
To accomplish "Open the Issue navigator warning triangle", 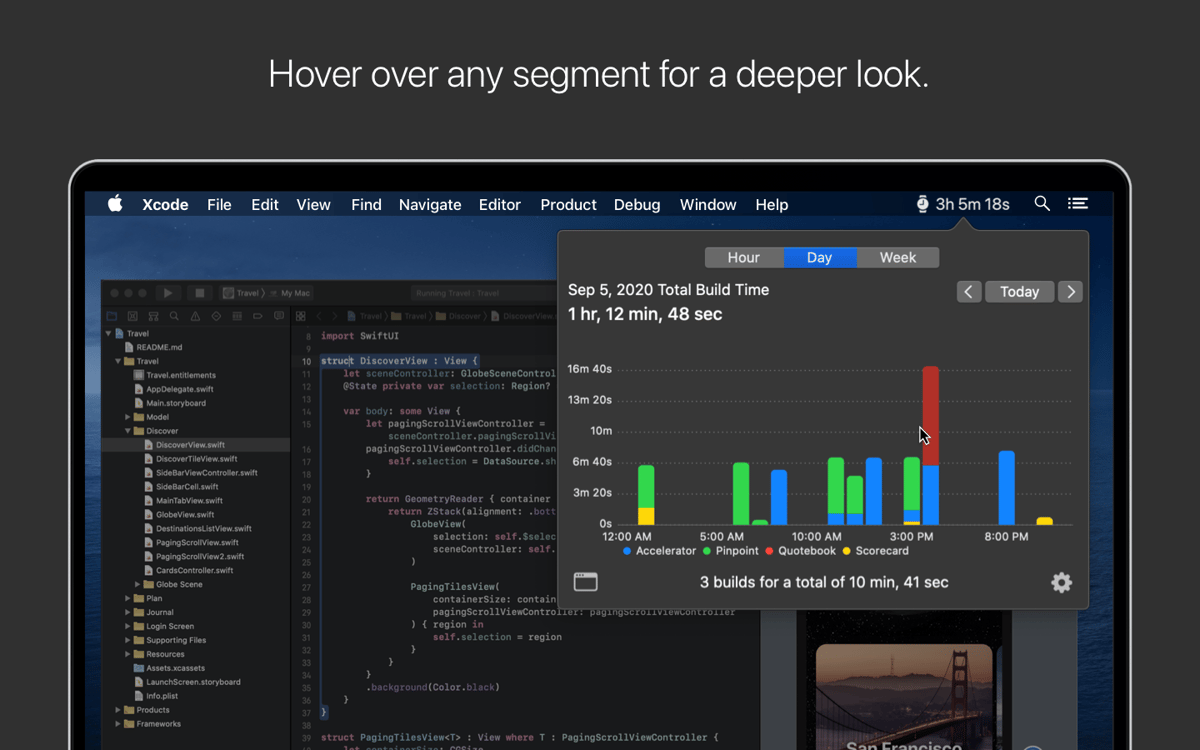I will [x=195, y=315].
